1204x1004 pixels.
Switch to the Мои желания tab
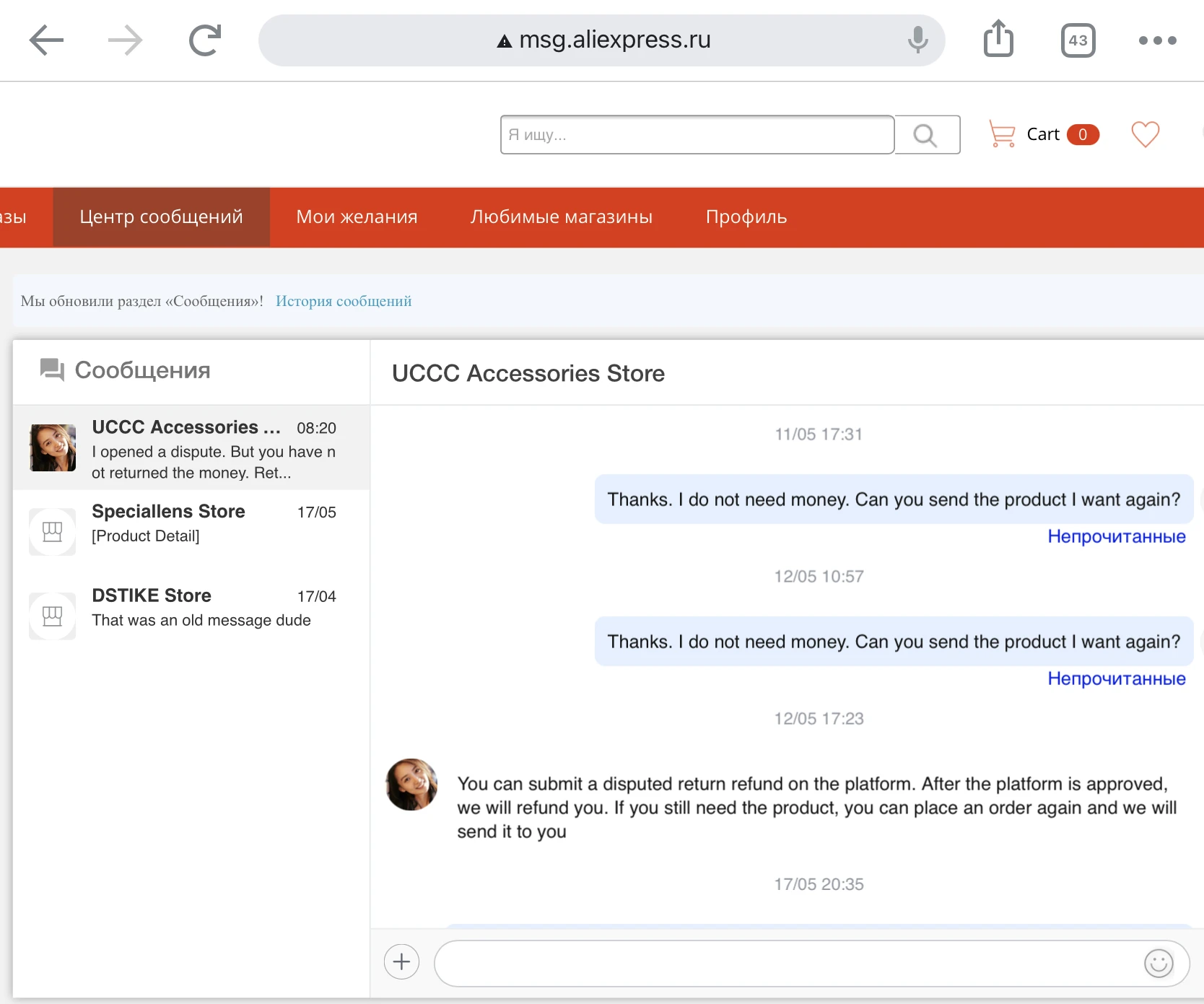pyautogui.click(x=357, y=217)
